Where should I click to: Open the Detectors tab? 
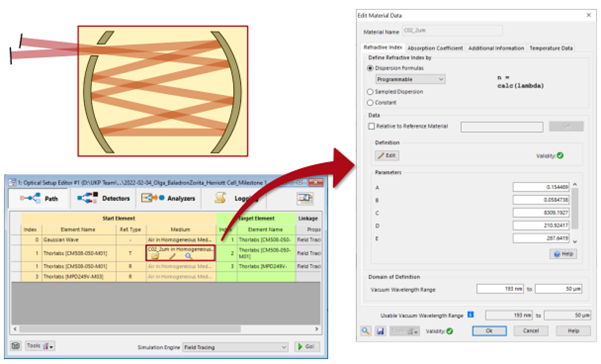click(104, 198)
